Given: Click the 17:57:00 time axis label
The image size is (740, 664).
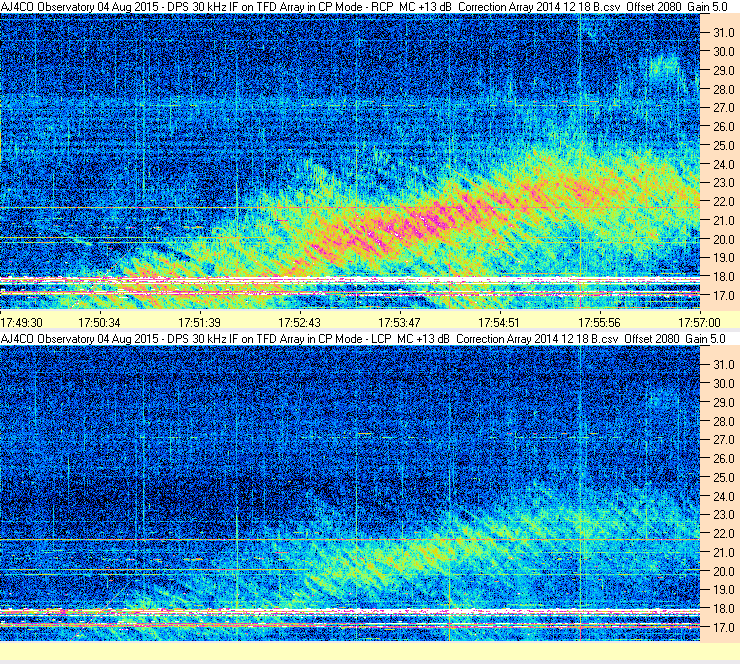Looking at the screenshot, I should 699,323.
